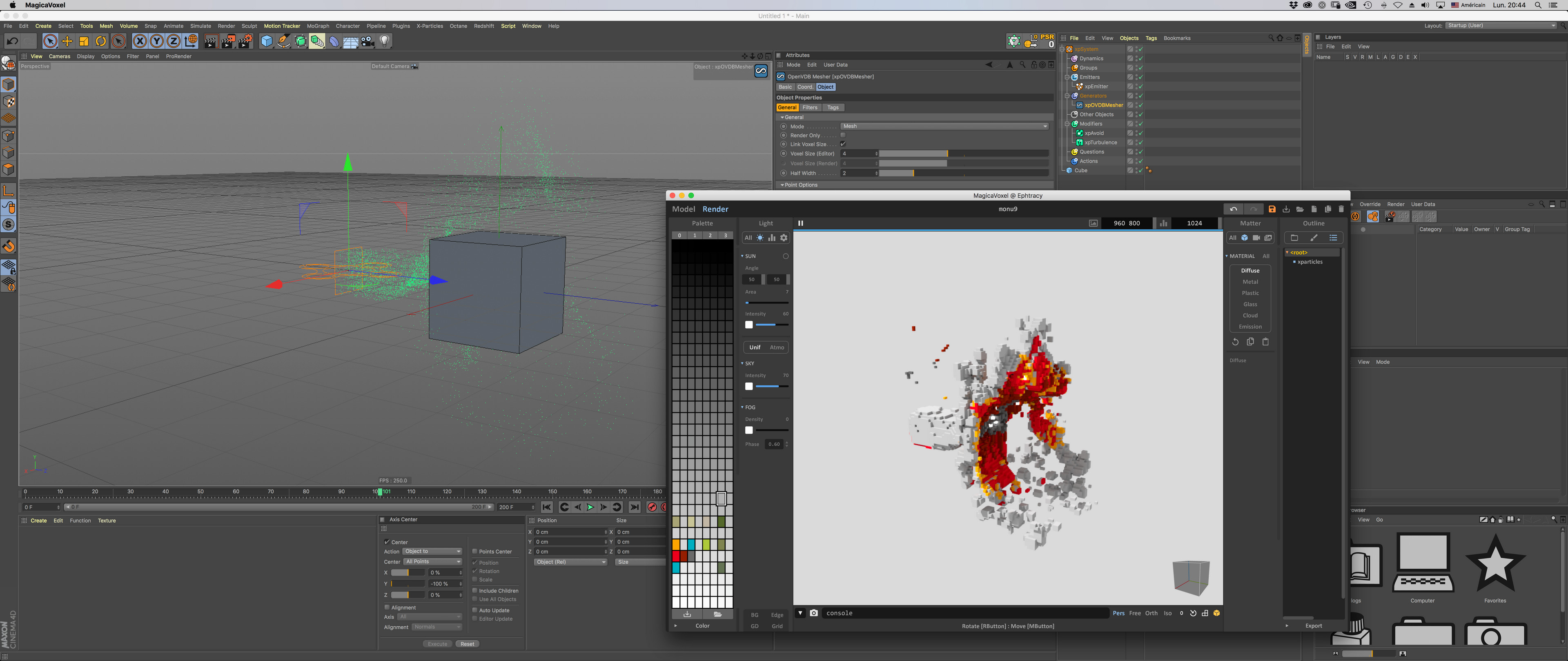Enable Include Children checkbox
The height and width of the screenshot is (661, 1568).
coord(475,590)
